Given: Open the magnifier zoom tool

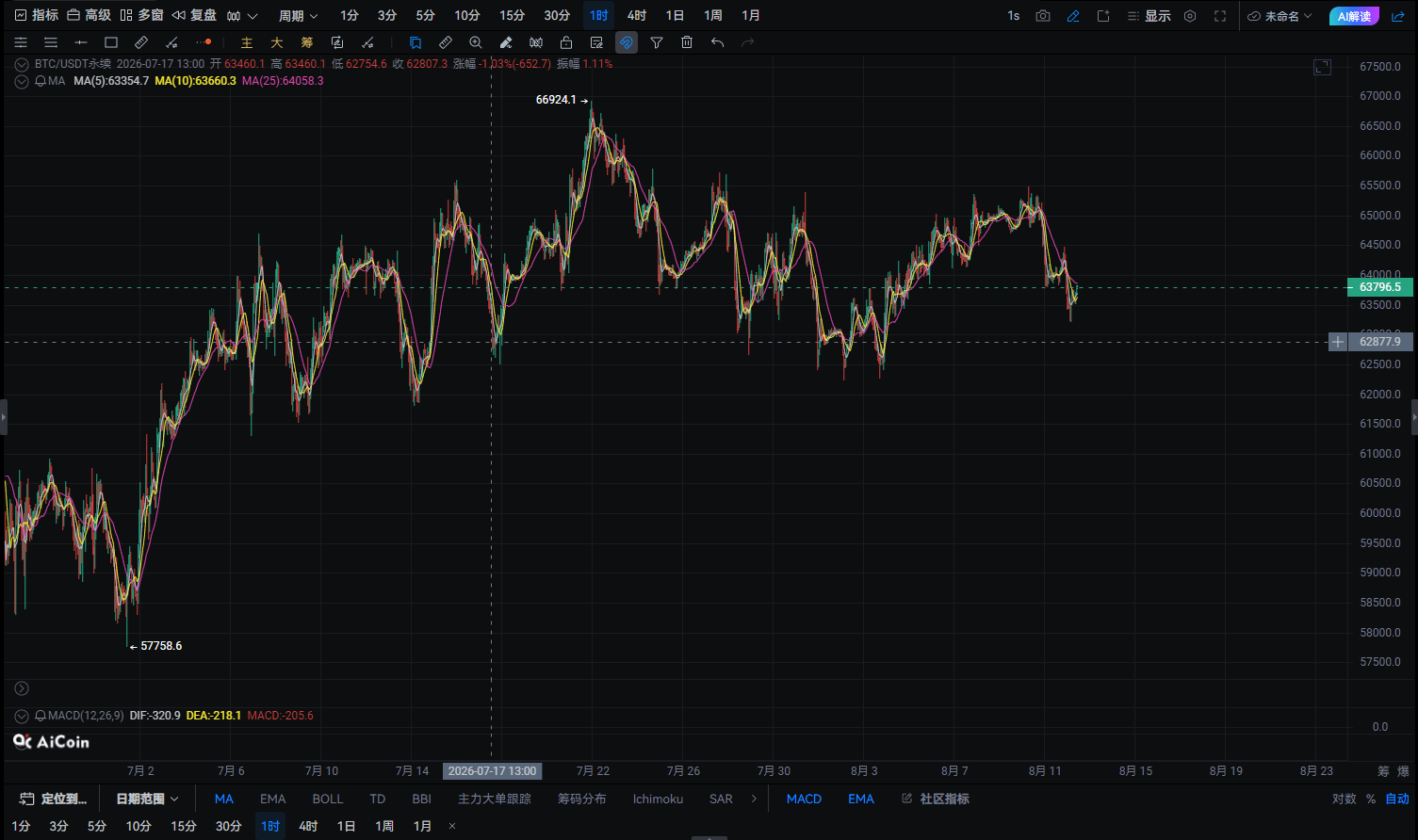Looking at the screenshot, I should click(x=476, y=42).
